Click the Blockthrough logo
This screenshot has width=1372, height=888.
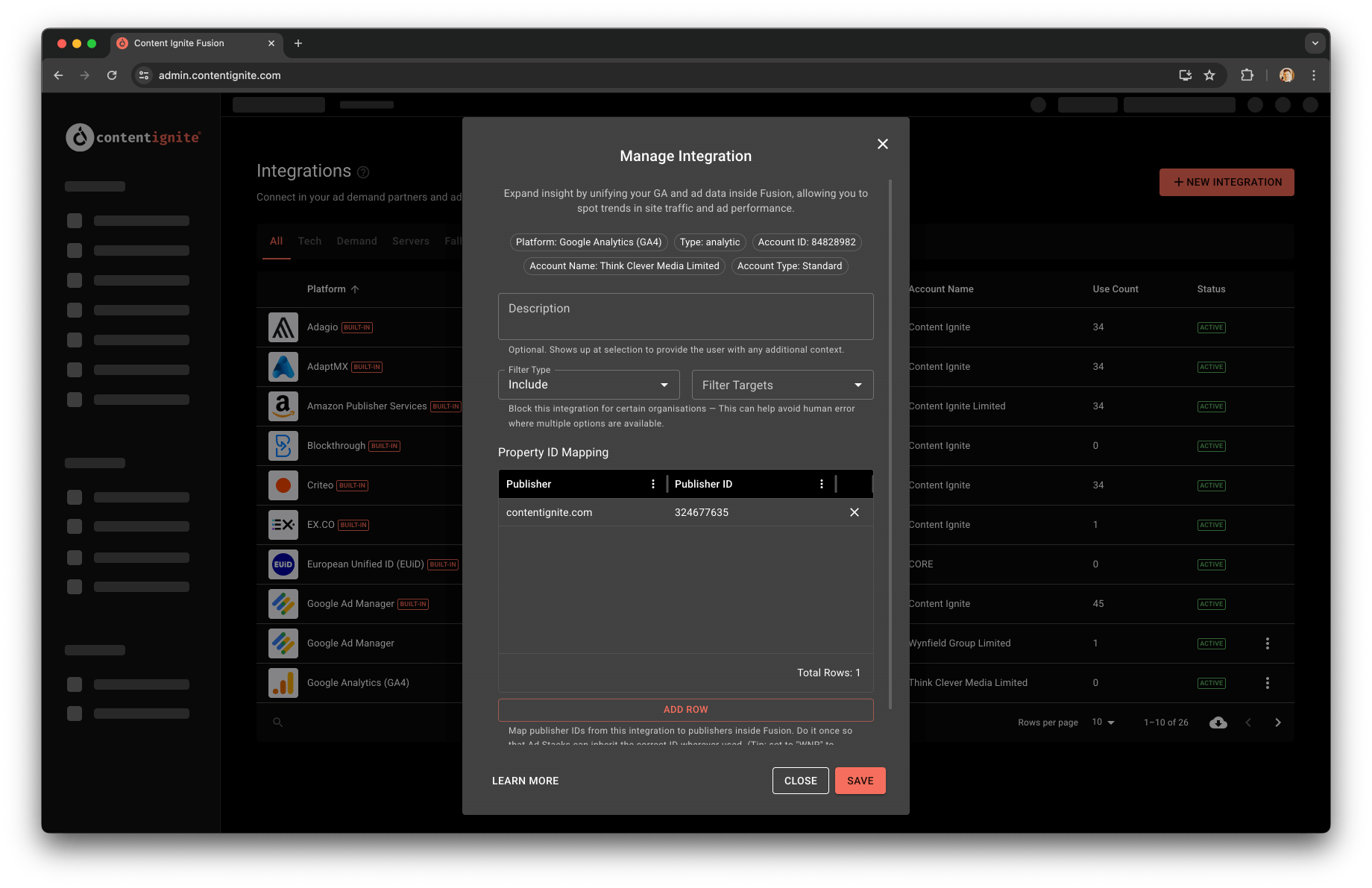point(283,445)
